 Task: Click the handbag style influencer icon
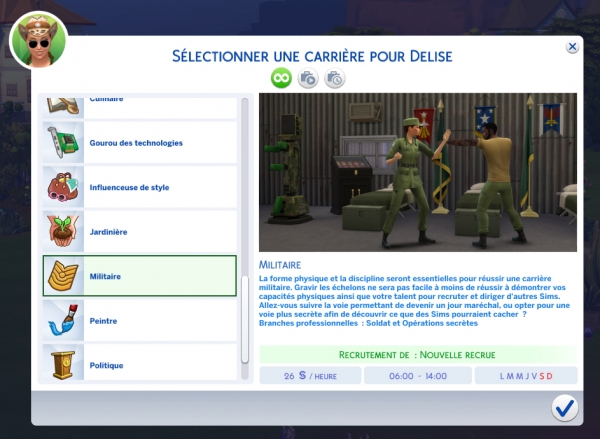[63, 187]
